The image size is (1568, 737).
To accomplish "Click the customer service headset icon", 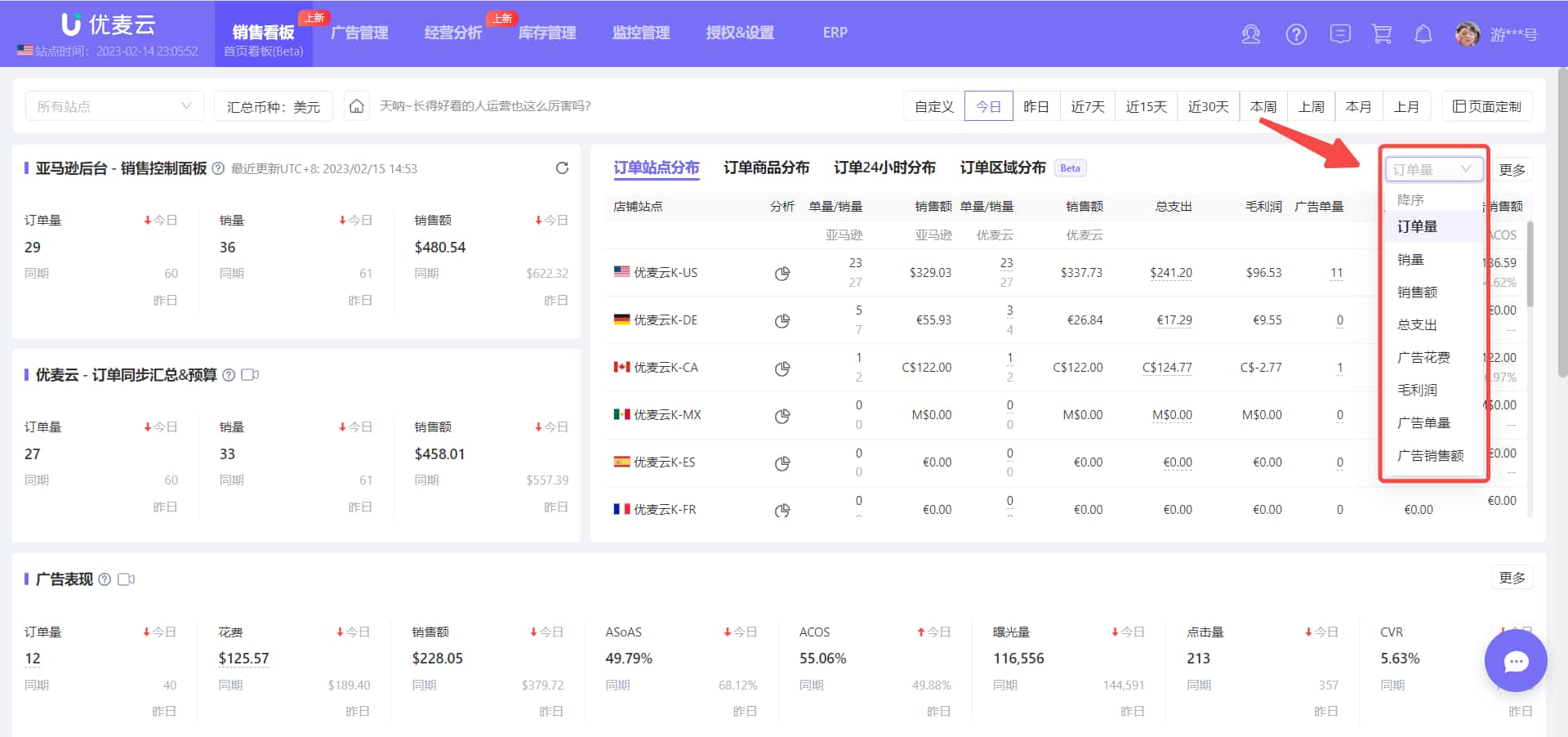I will (1250, 34).
